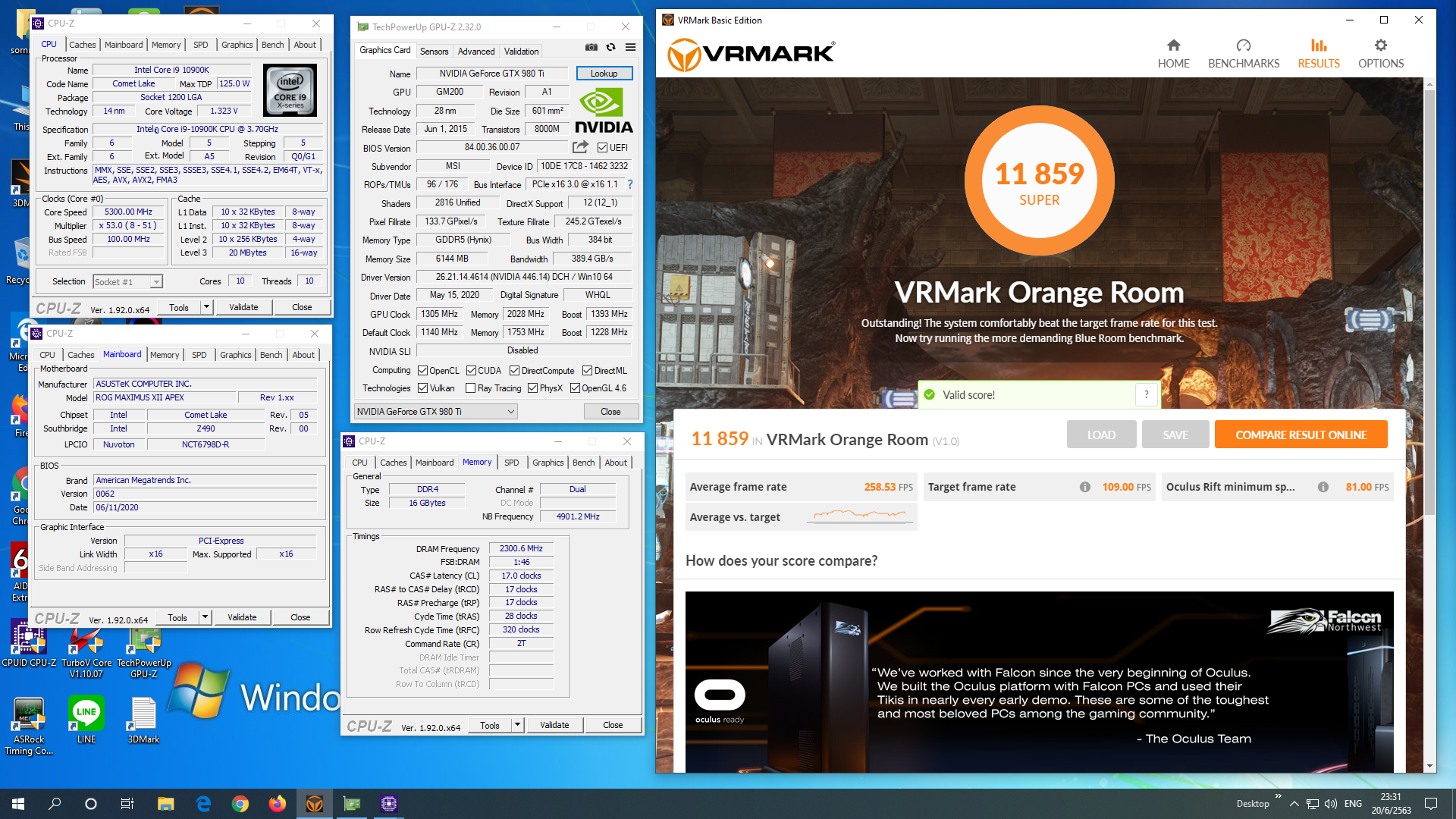The height and width of the screenshot is (819, 1456).
Task: Click GPU-Z screenshot camera icon
Action: (591, 47)
